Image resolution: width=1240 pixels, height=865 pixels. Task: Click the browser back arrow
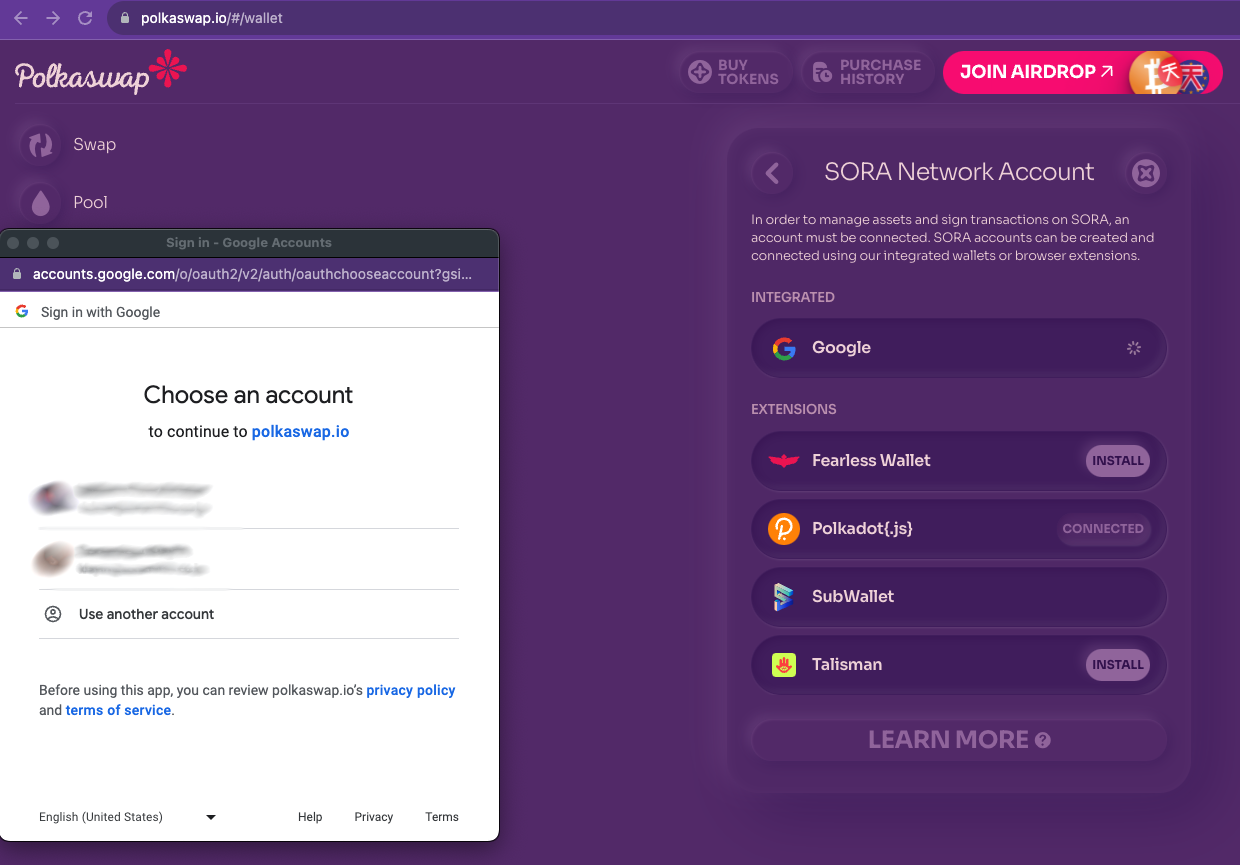click(x=21, y=18)
